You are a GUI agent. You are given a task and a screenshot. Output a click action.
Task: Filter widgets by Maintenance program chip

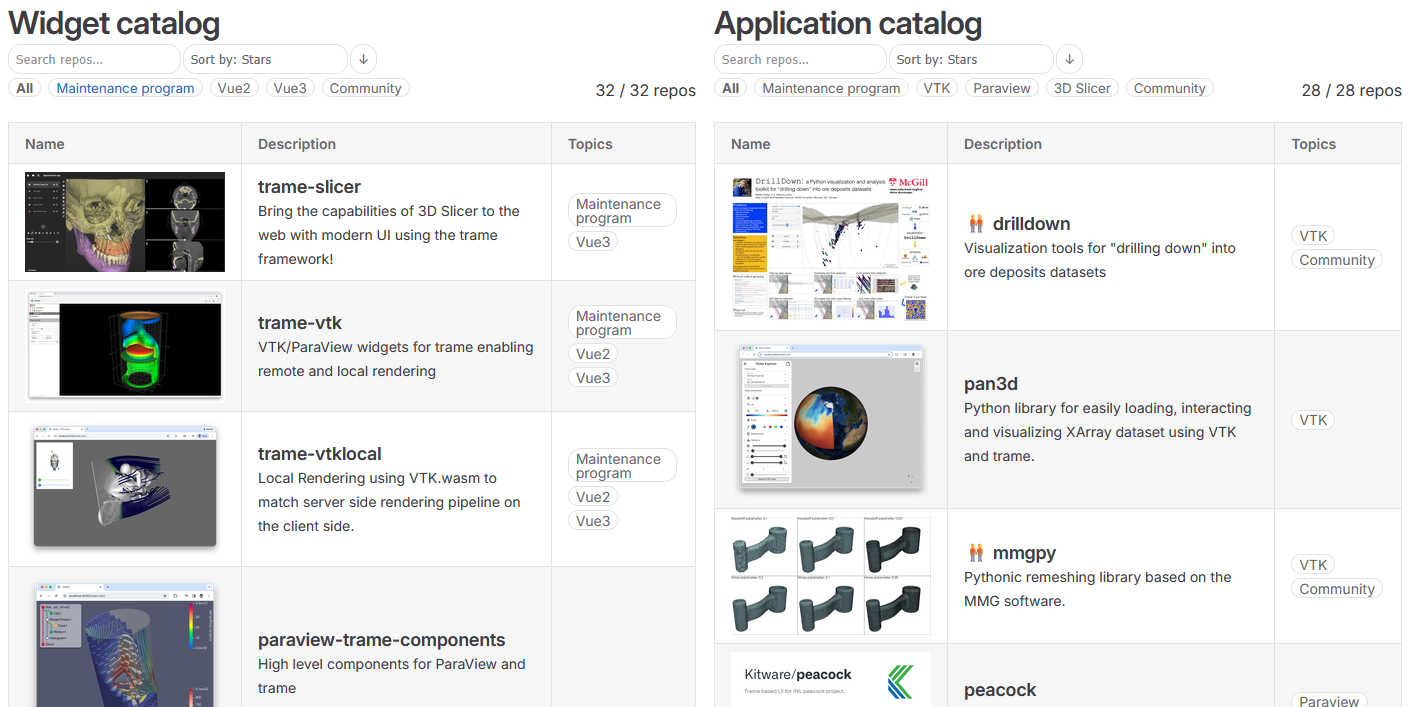(x=125, y=88)
